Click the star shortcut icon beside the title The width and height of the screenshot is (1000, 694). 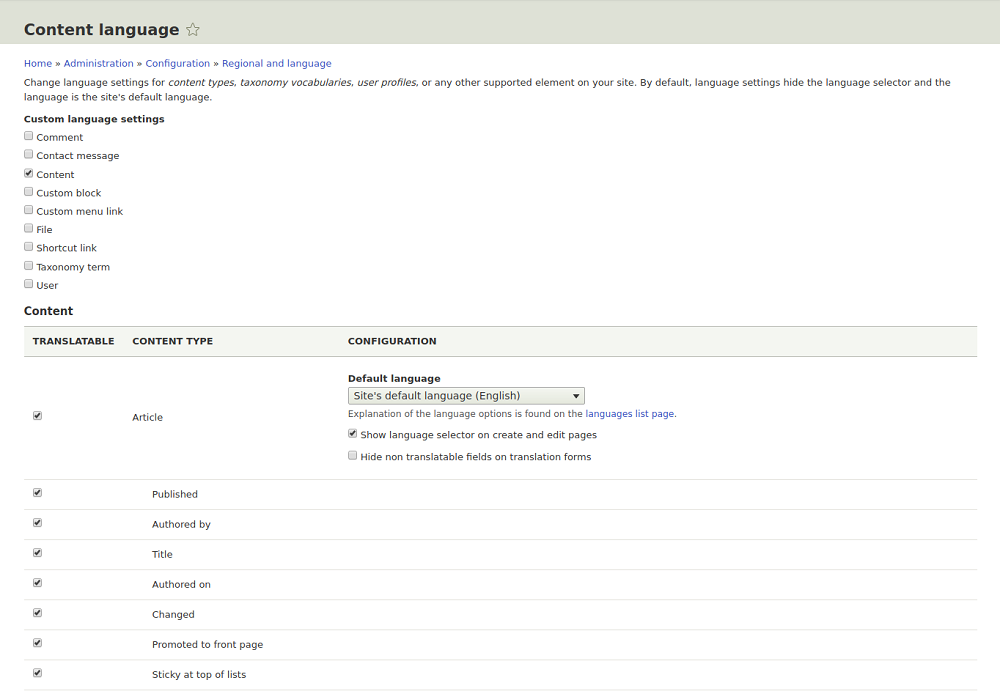tap(193, 30)
